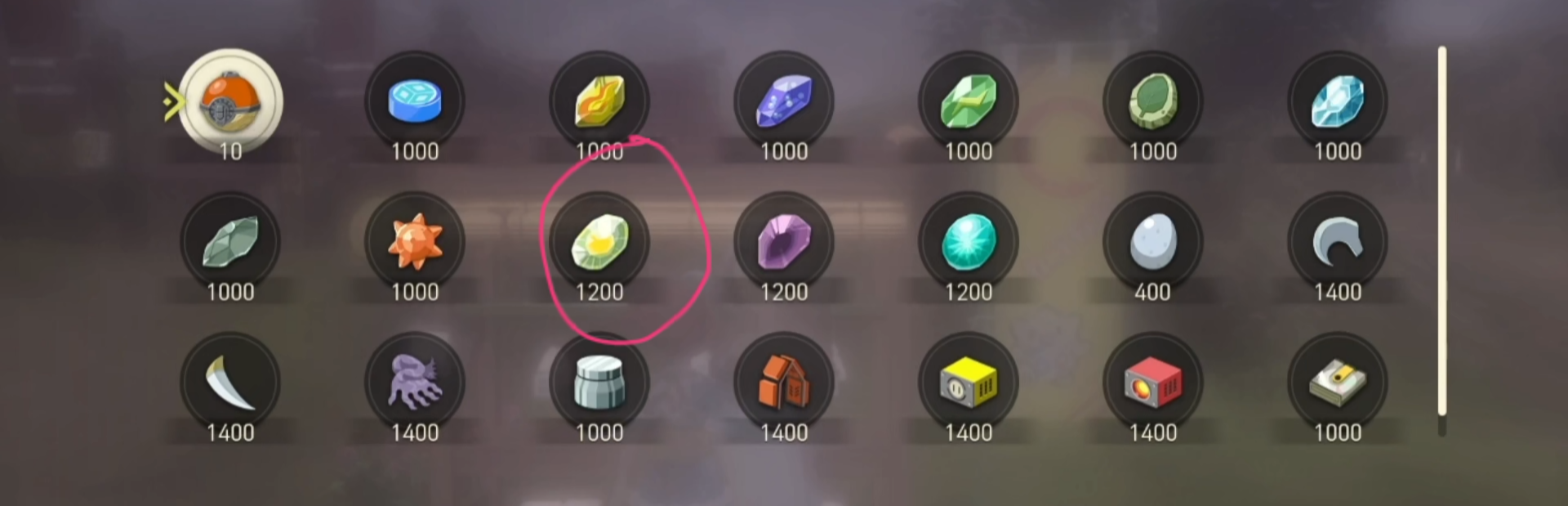This screenshot has height=506, width=1568.
Task: Choose the orange Protector item
Action: coord(784,383)
